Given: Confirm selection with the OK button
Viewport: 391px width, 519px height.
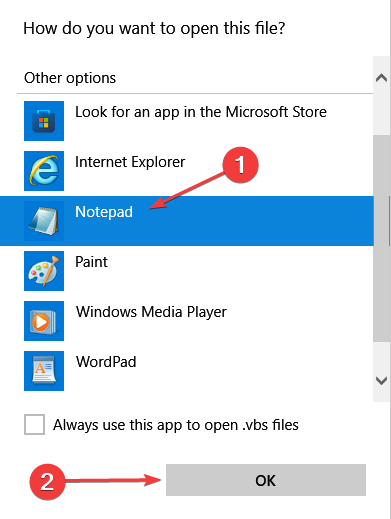Looking at the screenshot, I should tap(266, 480).
